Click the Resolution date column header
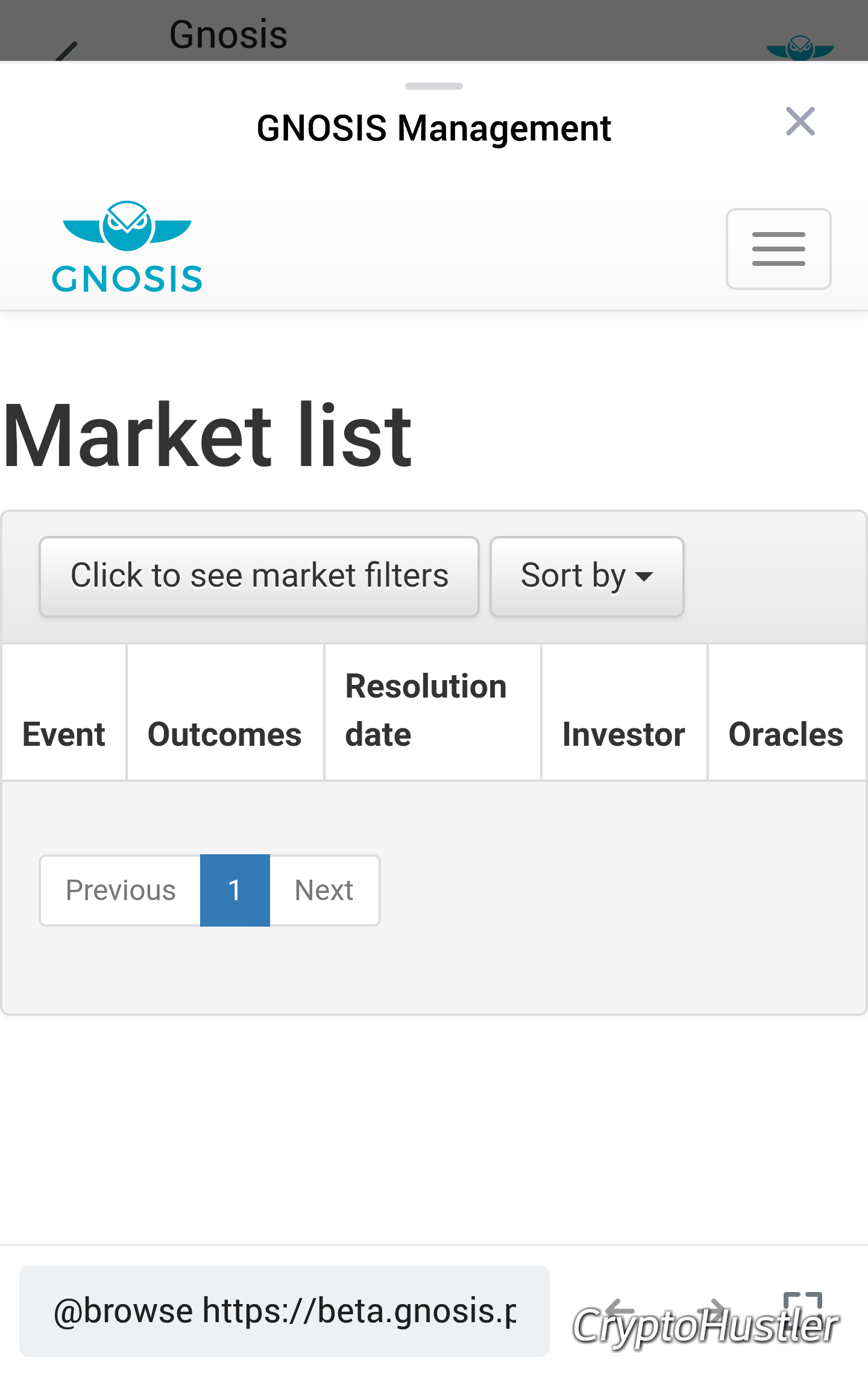The height and width of the screenshot is (1374, 868). [x=426, y=710]
